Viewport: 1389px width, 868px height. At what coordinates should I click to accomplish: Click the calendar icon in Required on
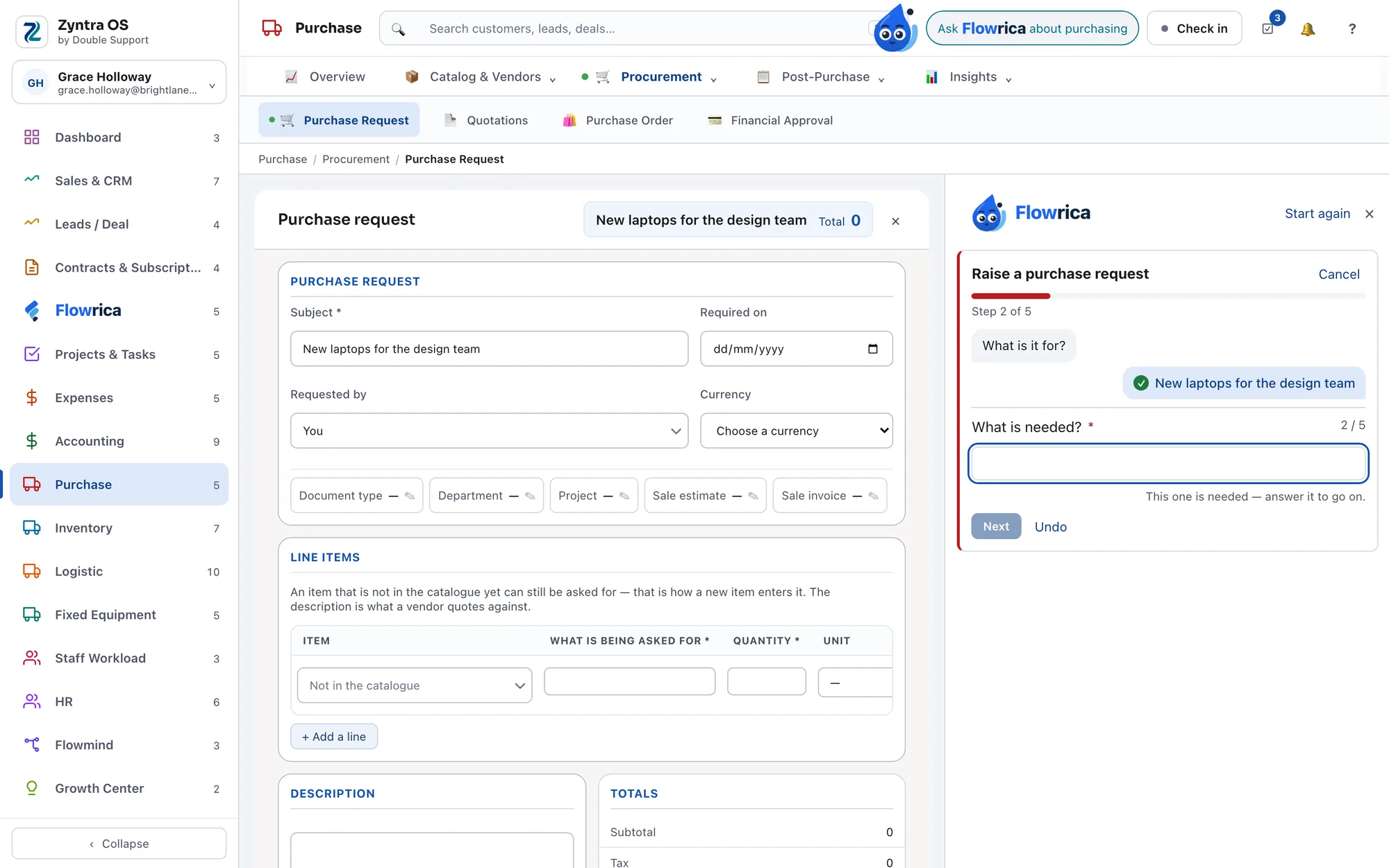873,349
